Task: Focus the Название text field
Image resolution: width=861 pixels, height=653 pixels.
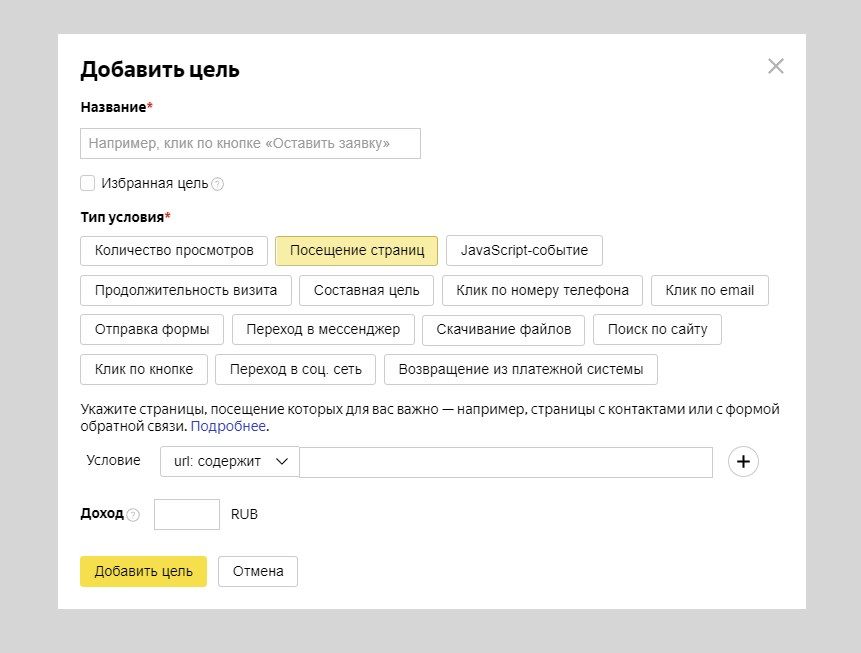Action: coord(250,143)
